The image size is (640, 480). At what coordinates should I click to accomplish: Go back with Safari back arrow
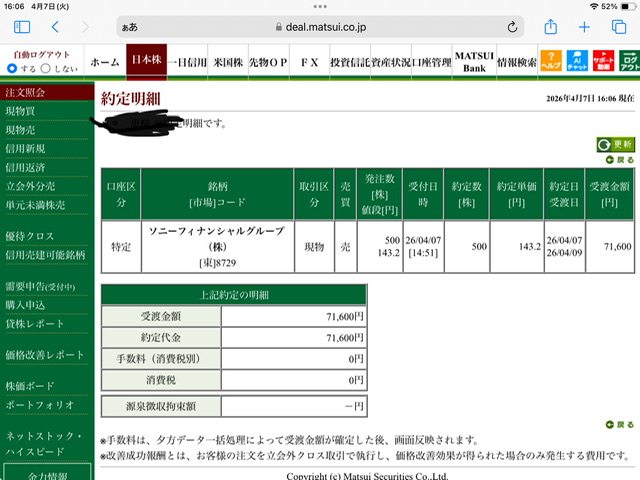pos(56,27)
